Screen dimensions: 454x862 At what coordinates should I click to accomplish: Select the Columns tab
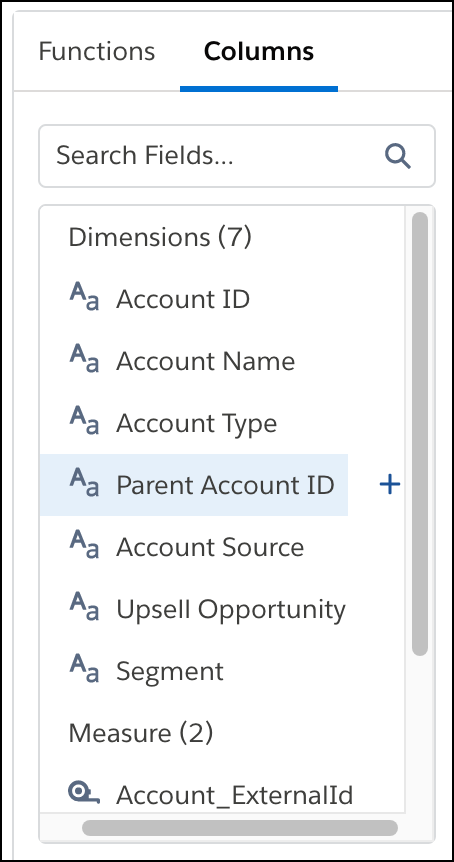(259, 52)
